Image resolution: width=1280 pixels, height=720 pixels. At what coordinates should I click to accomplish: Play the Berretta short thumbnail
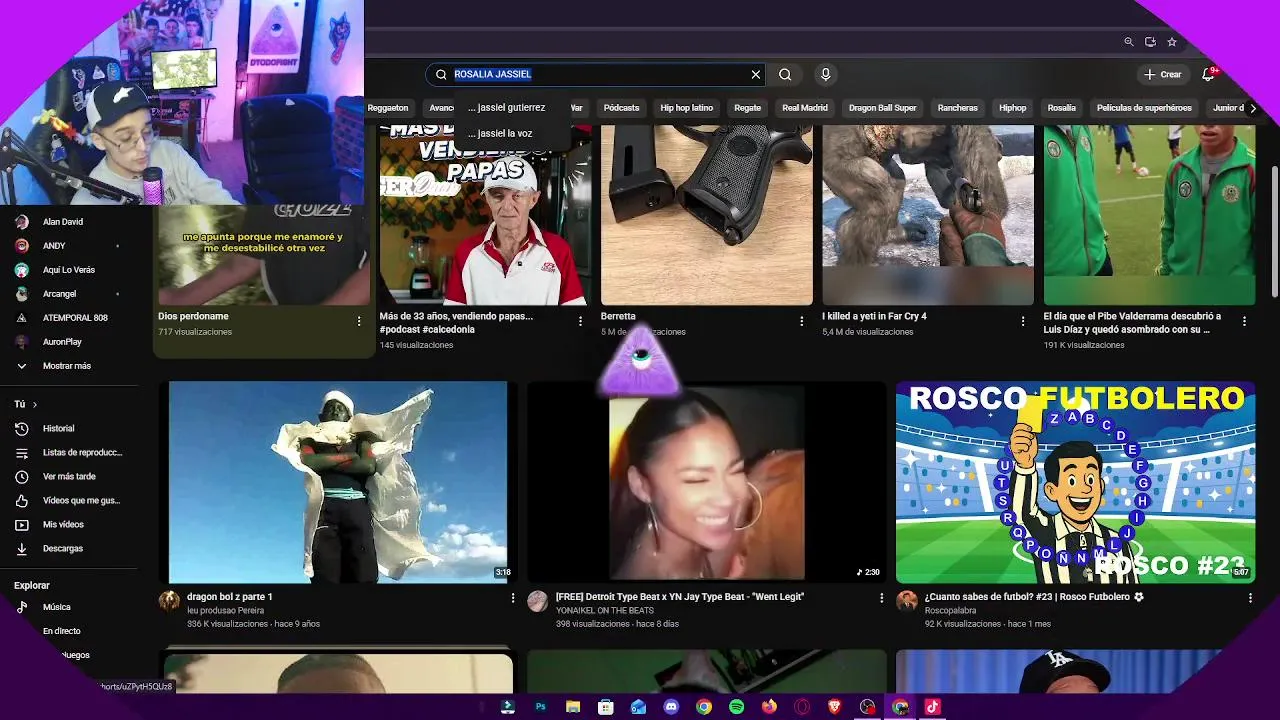706,215
